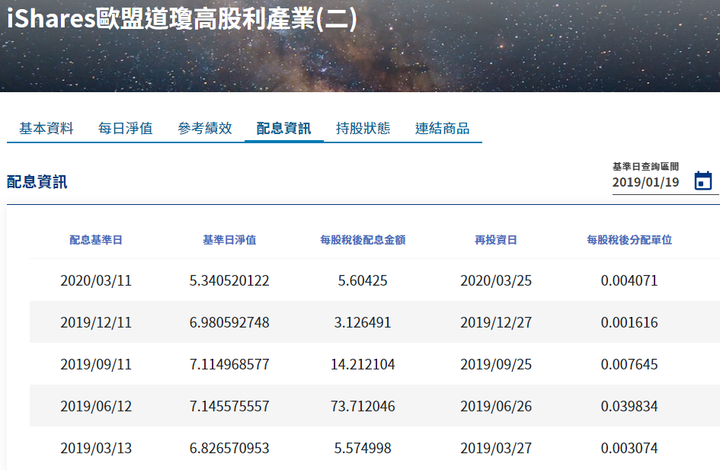Click the 配息資訊 section heading

click(x=37, y=182)
